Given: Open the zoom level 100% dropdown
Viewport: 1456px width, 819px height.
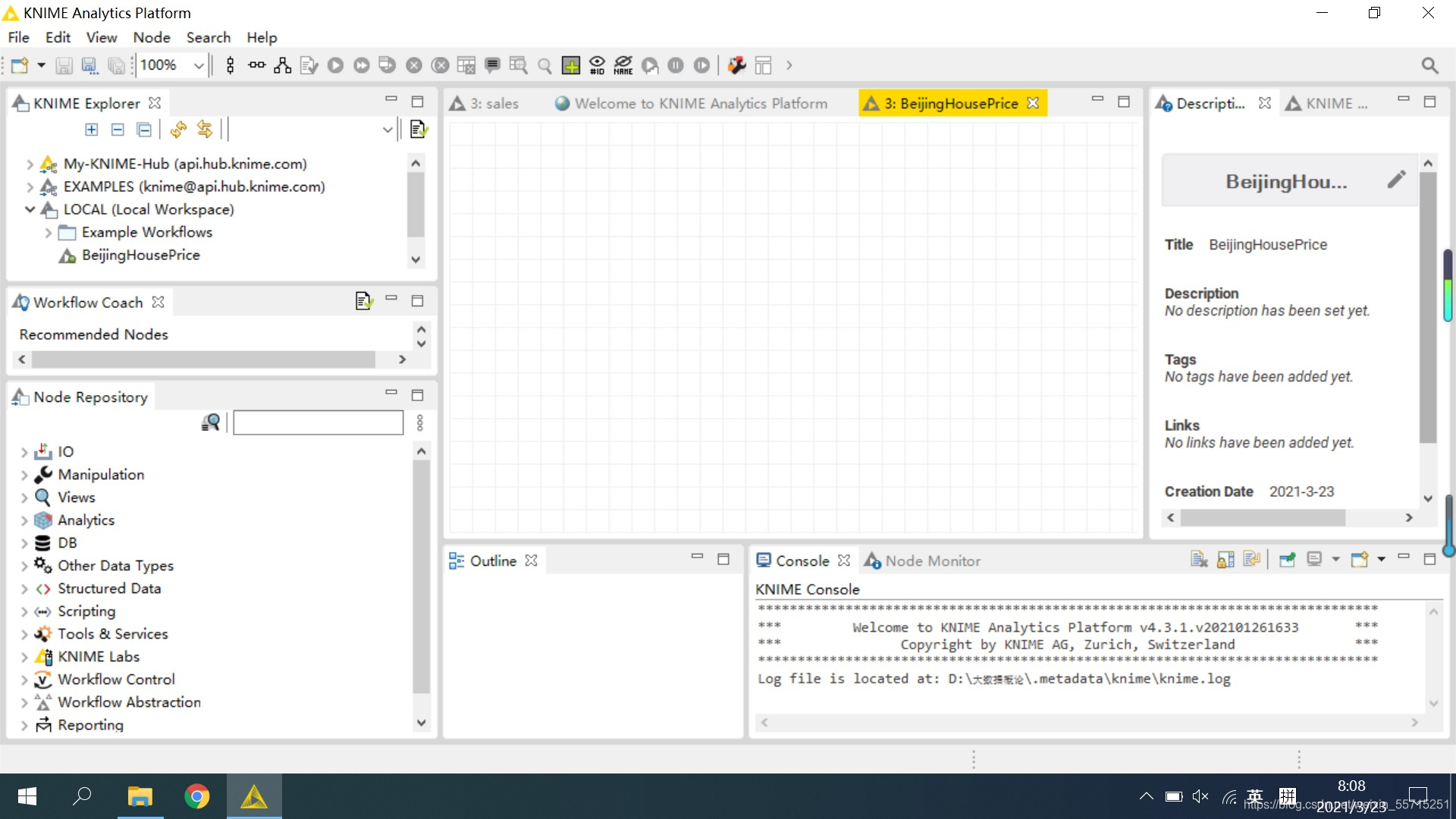Looking at the screenshot, I should [199, 66].
